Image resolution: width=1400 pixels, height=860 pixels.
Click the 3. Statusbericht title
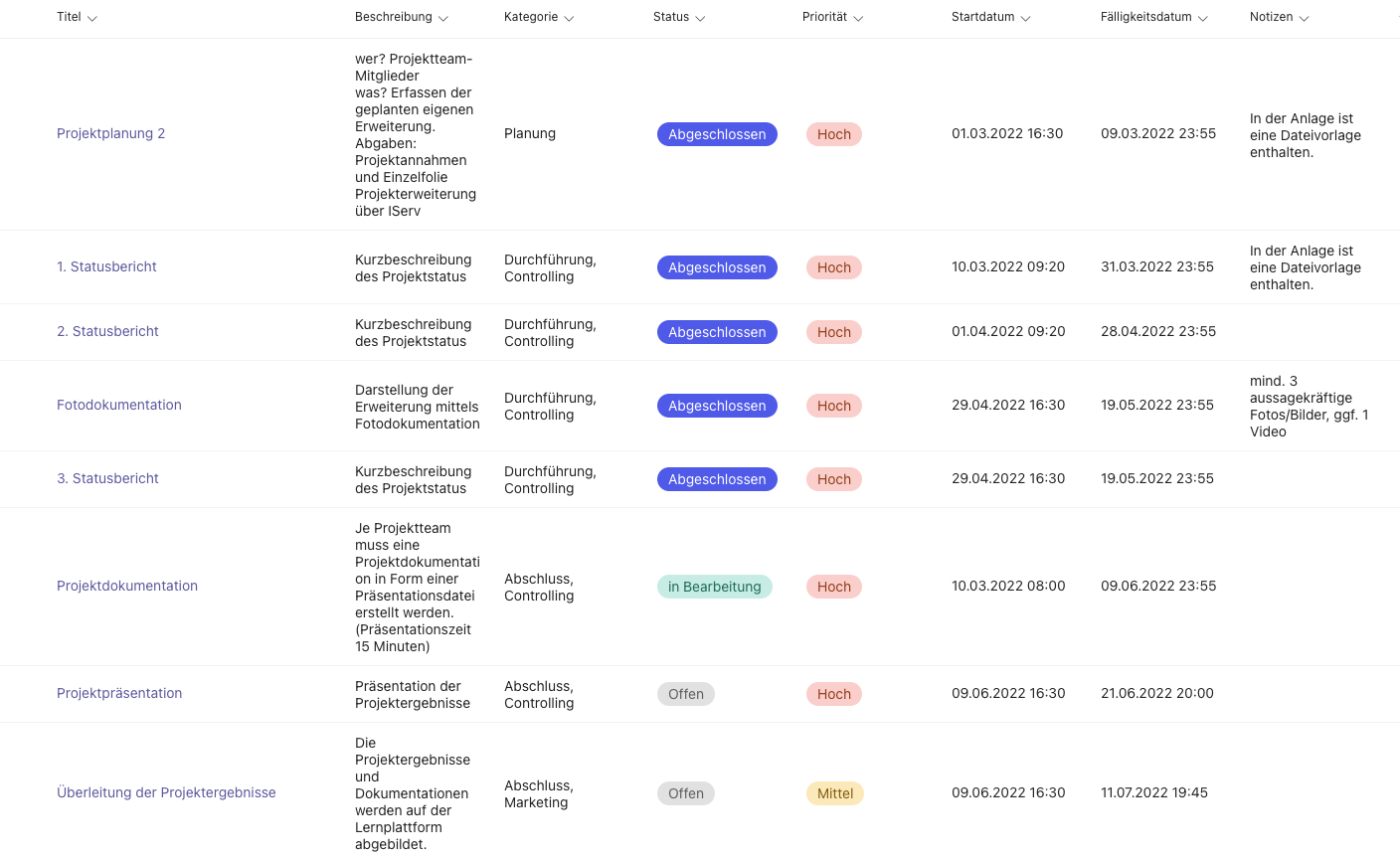[107, 478]
